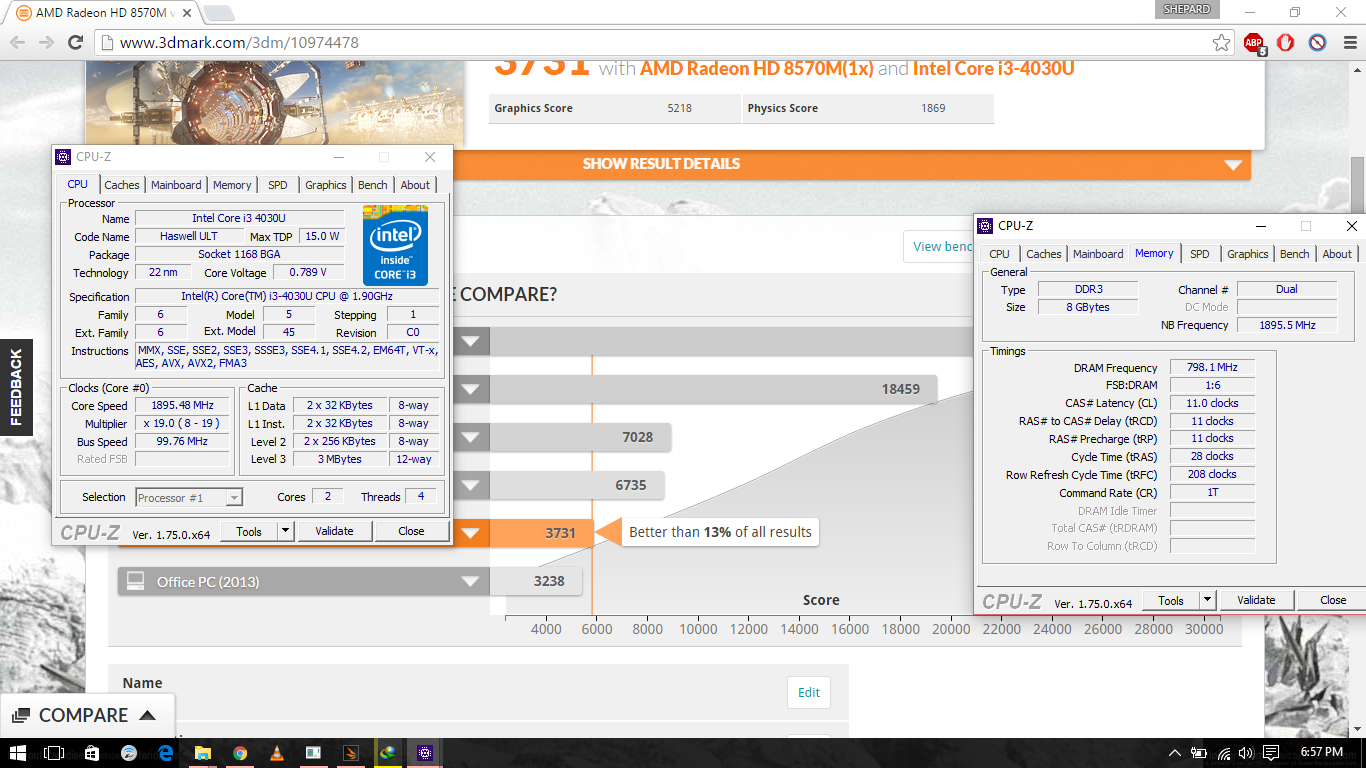Screen dimensions: 1366x768
Task: Click the Intel Core i3 logo in CPU-Z
Action: 395,246
